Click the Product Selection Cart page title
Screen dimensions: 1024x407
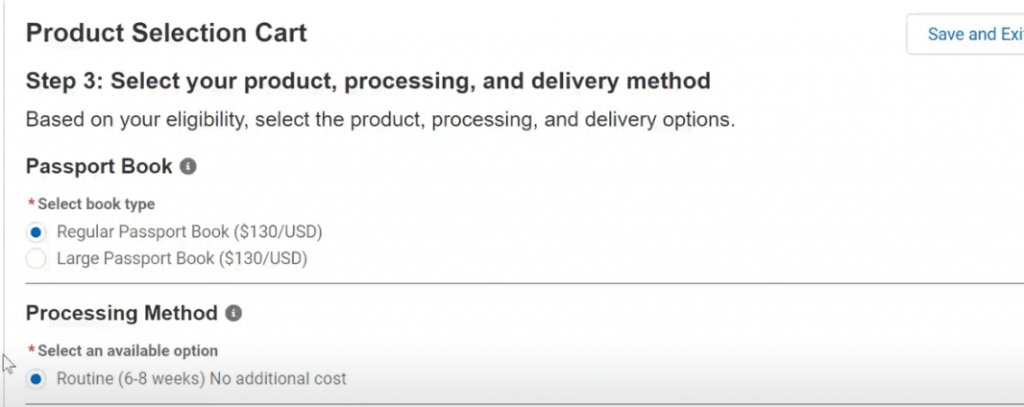[x=166, y=33]
